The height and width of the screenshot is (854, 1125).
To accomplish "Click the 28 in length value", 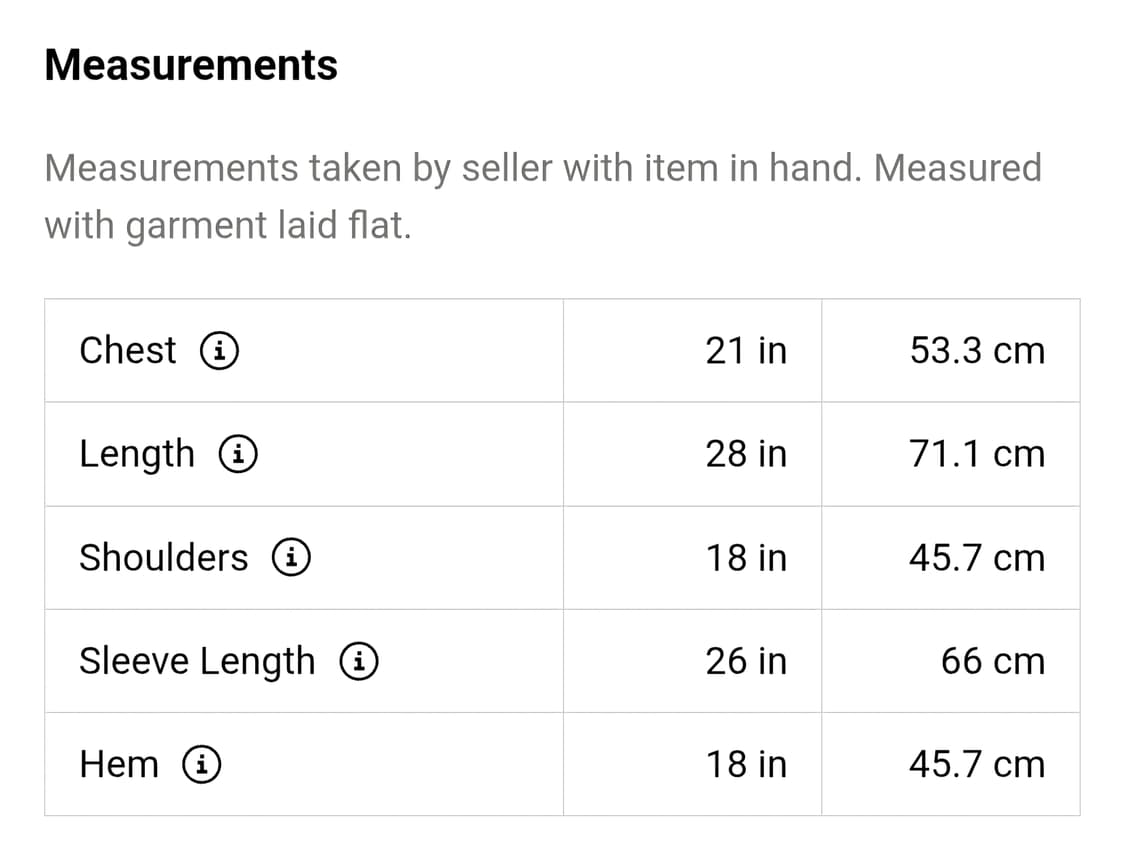I will [x=746, y=455].
